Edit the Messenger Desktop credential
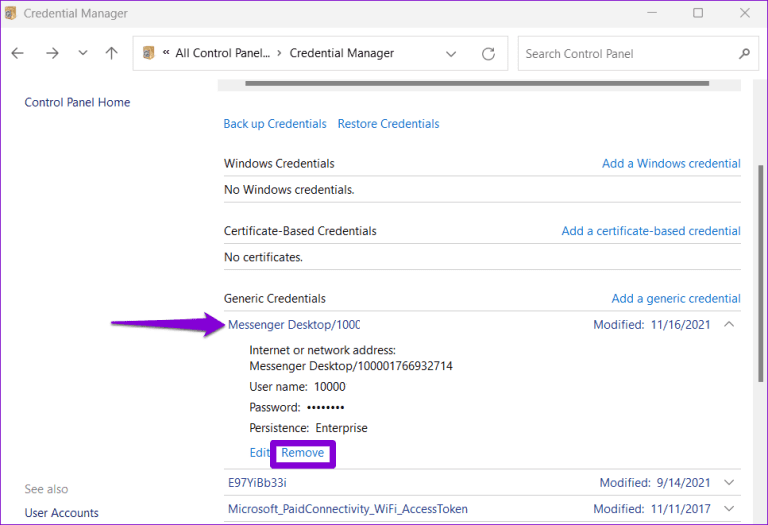The height and width of the screenshot is (525, 768). pos(259,453)
